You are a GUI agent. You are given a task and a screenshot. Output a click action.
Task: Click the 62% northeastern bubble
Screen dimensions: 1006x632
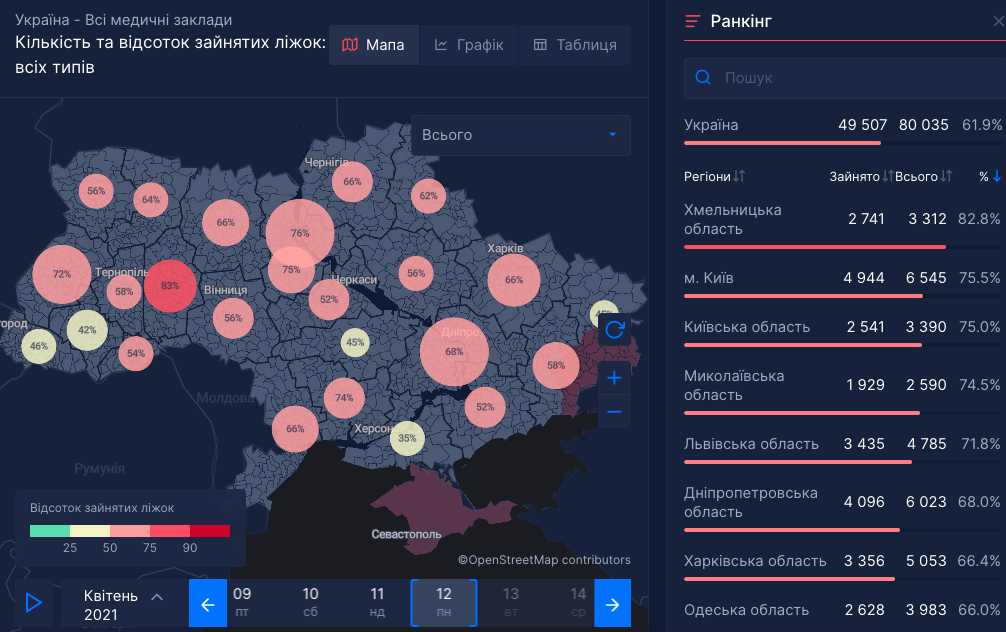click(x=429, y=196)
